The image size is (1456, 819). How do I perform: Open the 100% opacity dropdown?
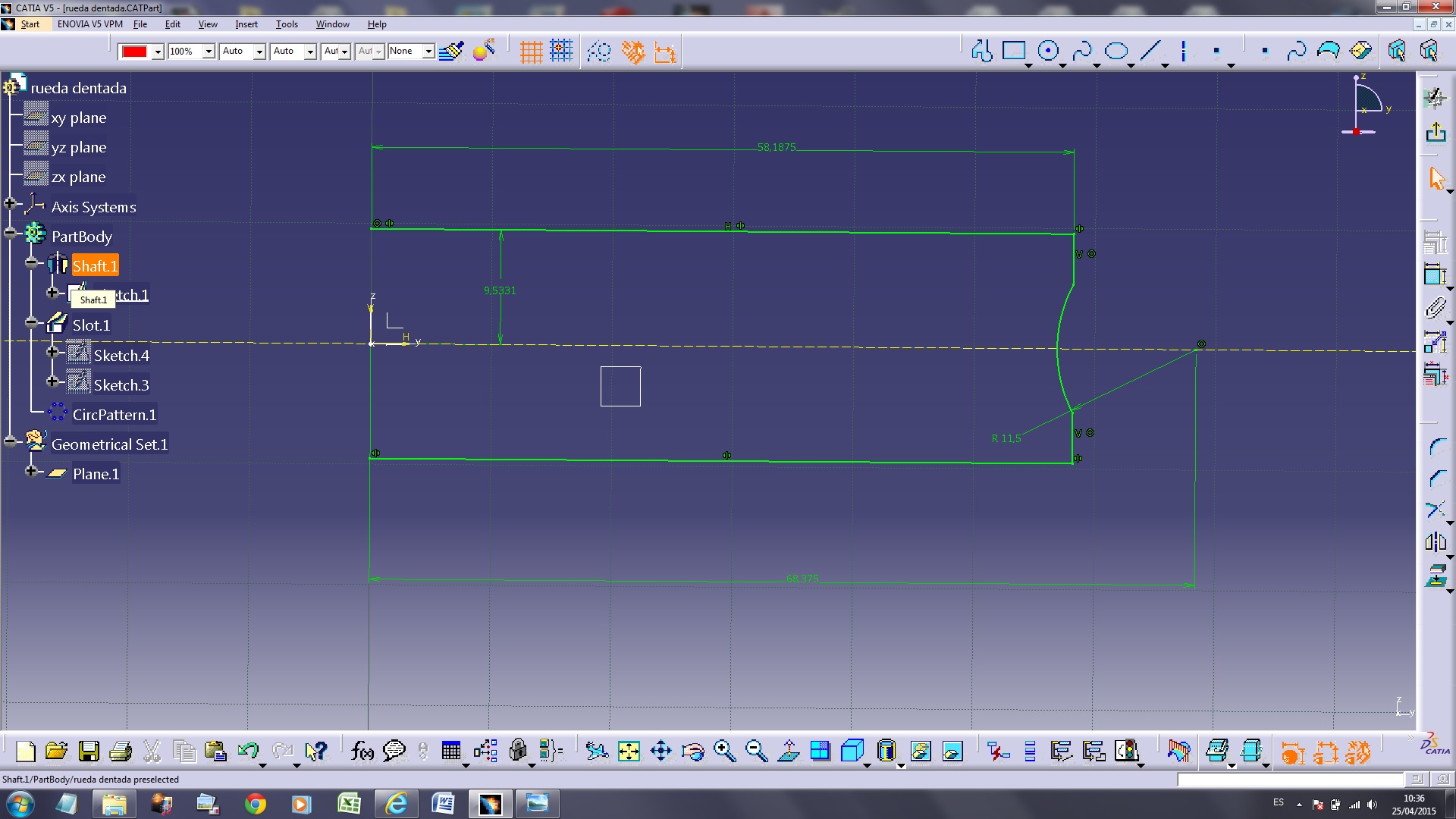[x=209, y=52]
